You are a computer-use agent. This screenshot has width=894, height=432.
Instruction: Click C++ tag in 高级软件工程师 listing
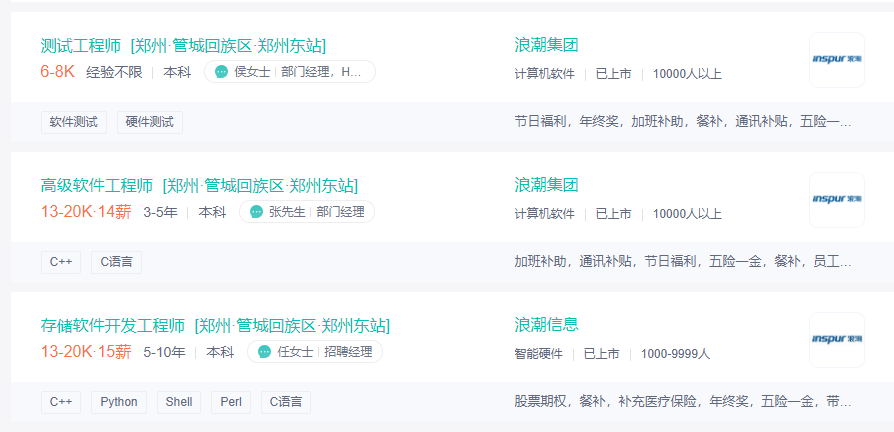pyautogui.click(x=61, y=262)
